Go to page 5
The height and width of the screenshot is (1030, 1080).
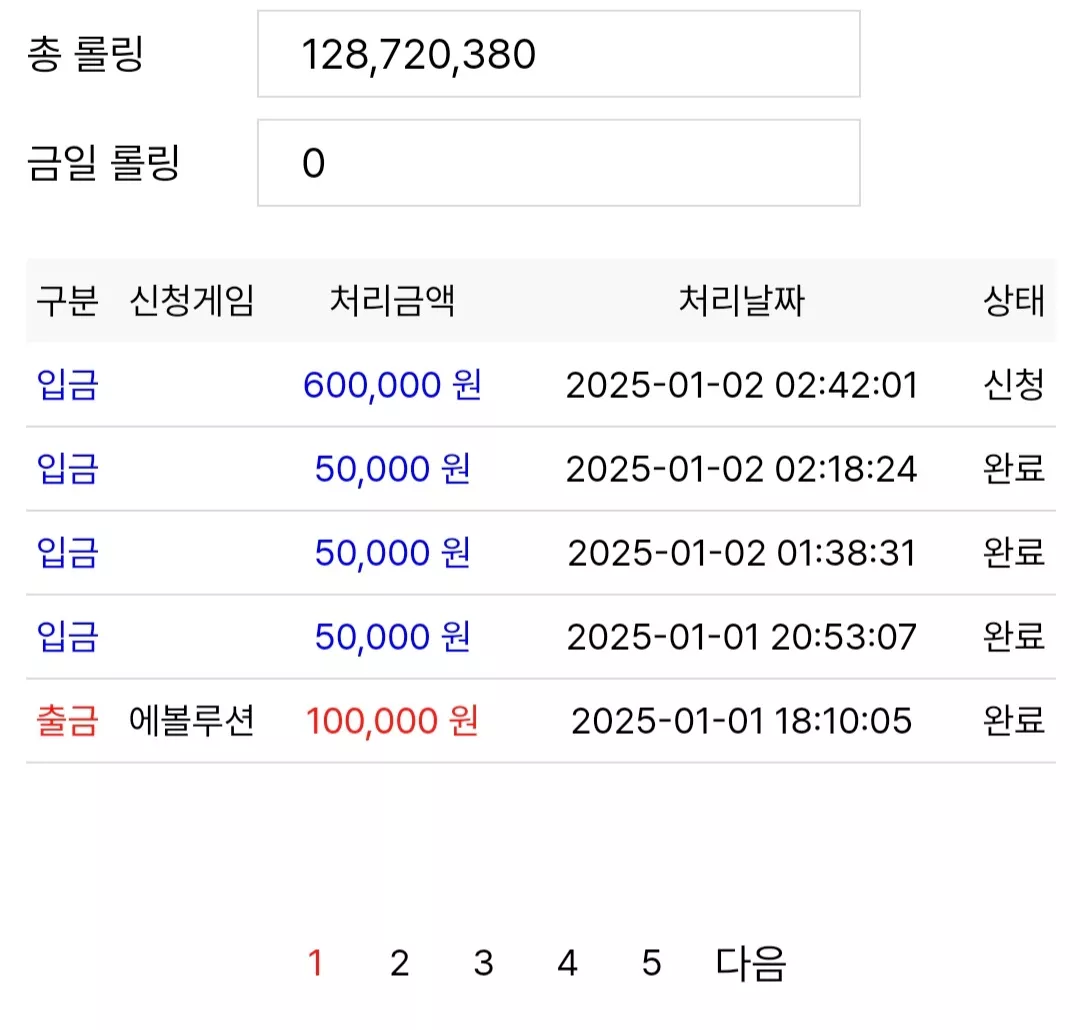pyautogui.click(x=652, y=962)
